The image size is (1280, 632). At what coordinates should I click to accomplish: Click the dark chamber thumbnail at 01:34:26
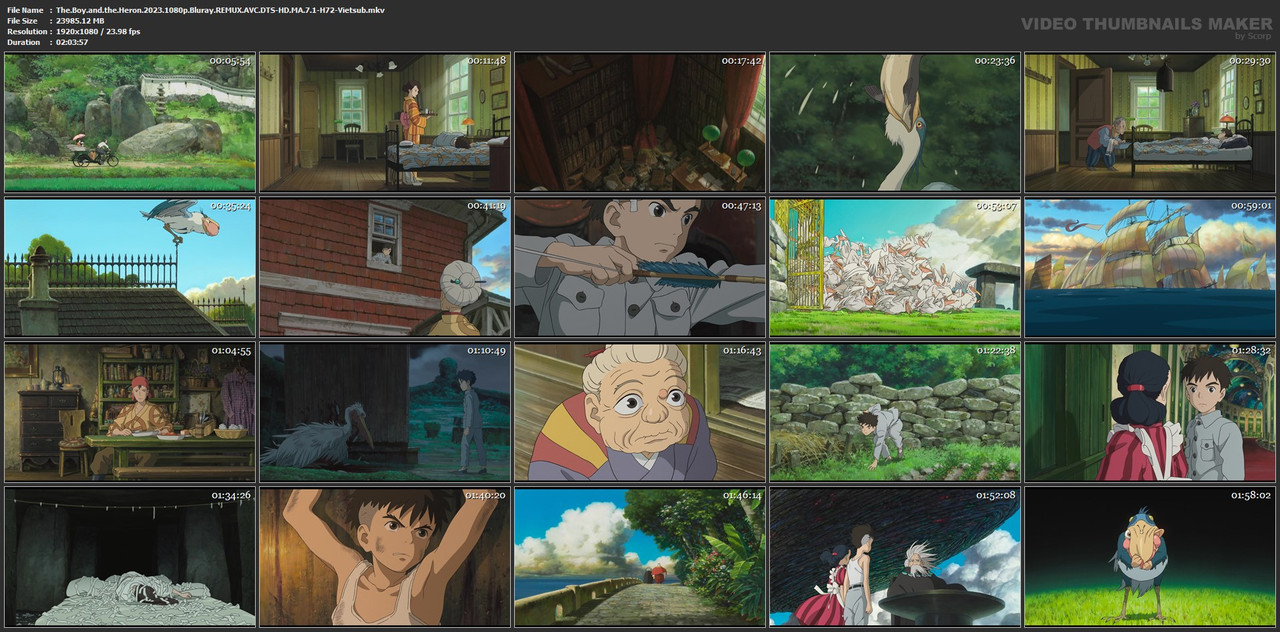coord(130,557)
